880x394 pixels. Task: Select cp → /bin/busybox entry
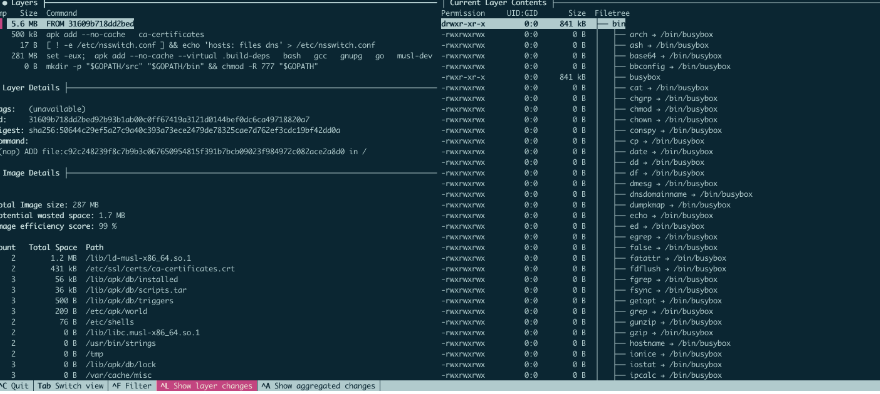[x=667, y=141]
